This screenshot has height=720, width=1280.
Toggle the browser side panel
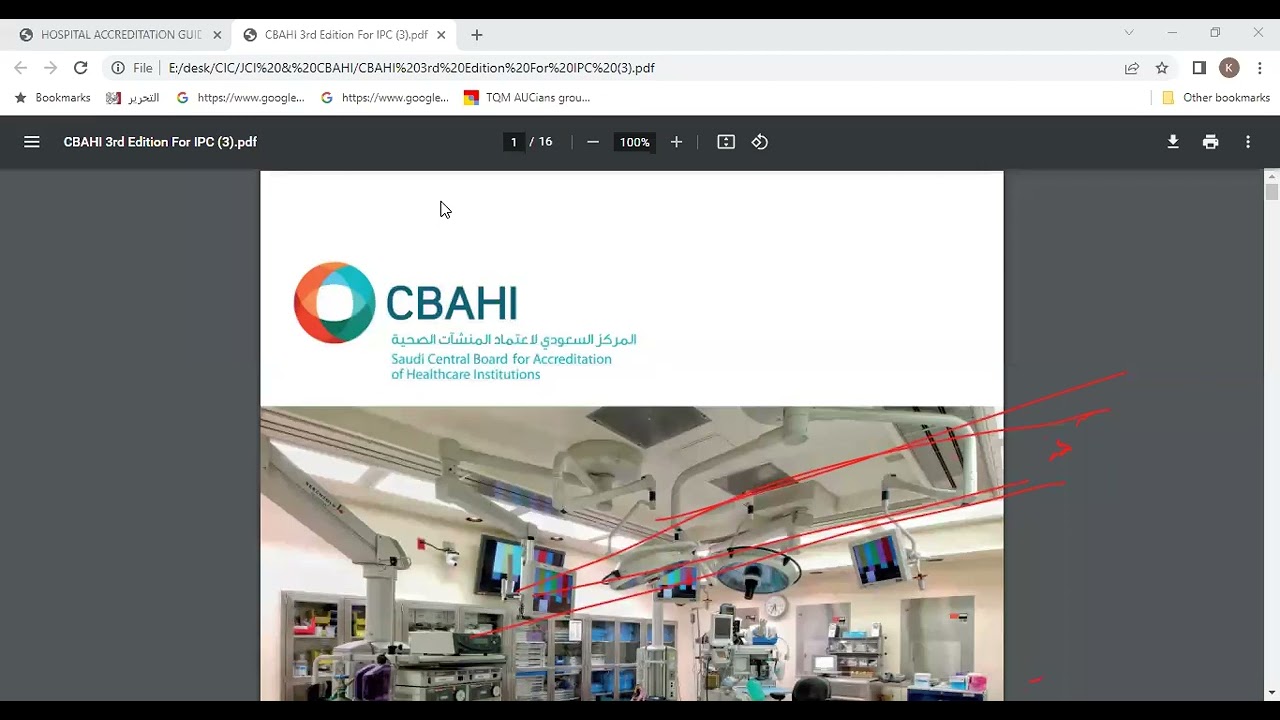point(1199,68)
